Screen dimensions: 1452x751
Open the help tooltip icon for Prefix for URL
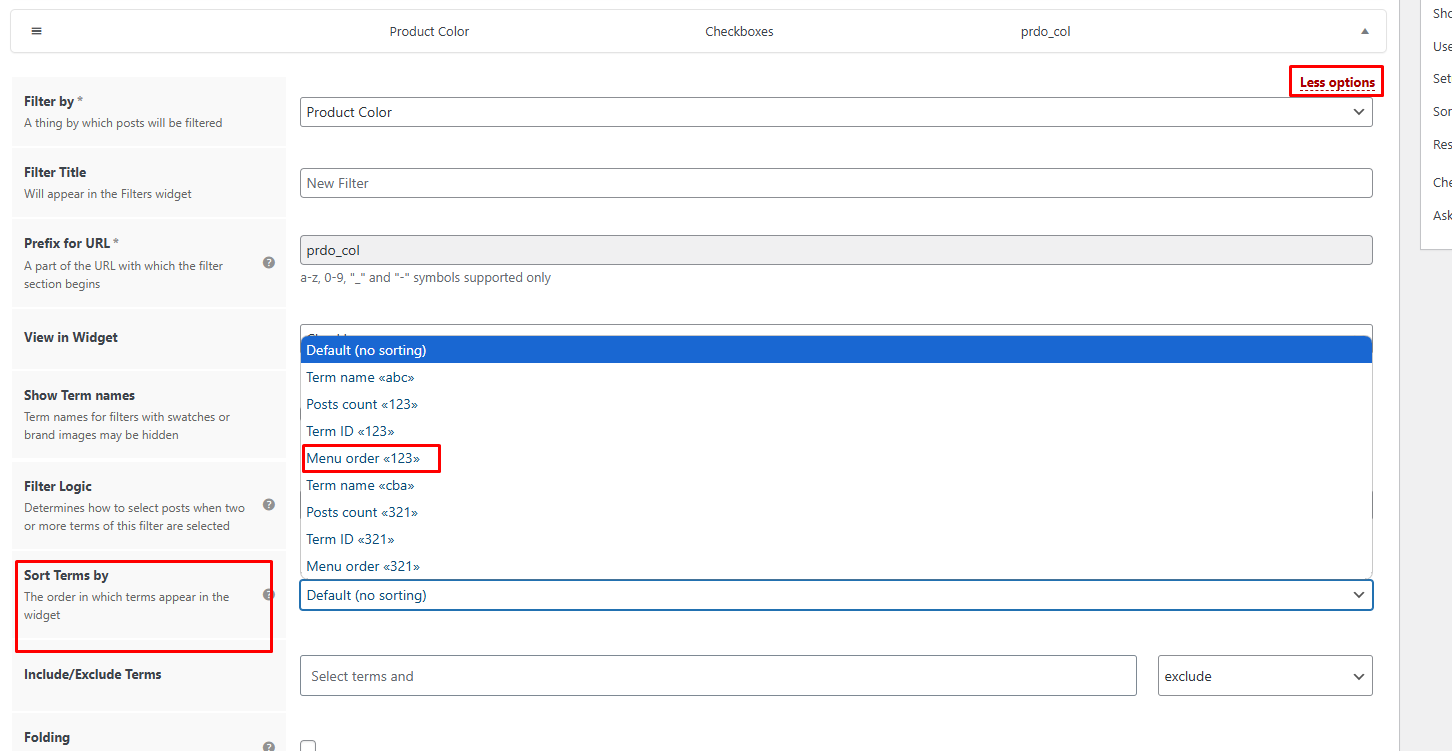pos(269,263)
